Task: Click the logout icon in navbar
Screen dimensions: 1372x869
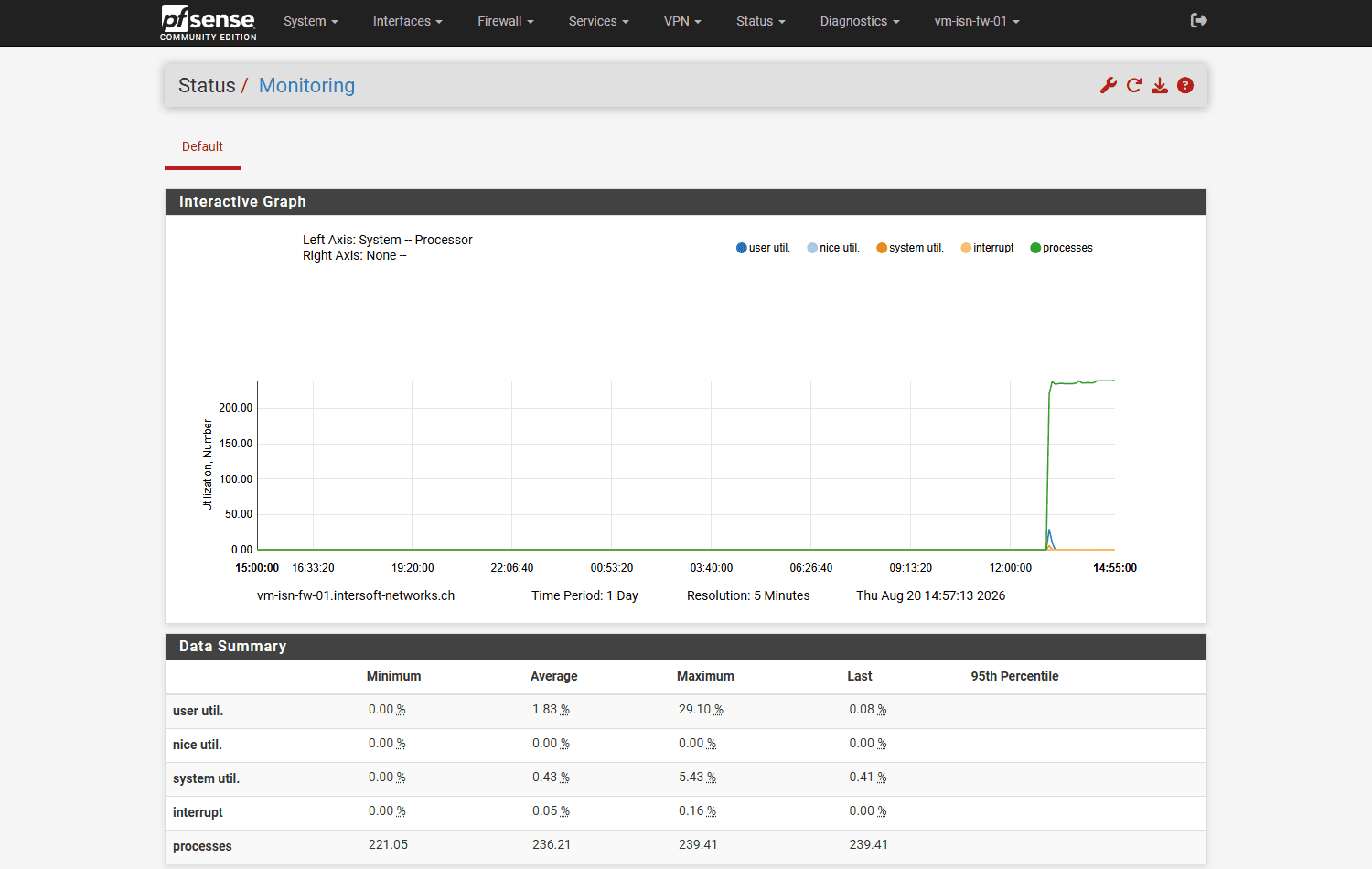Action: [1199, 20]
